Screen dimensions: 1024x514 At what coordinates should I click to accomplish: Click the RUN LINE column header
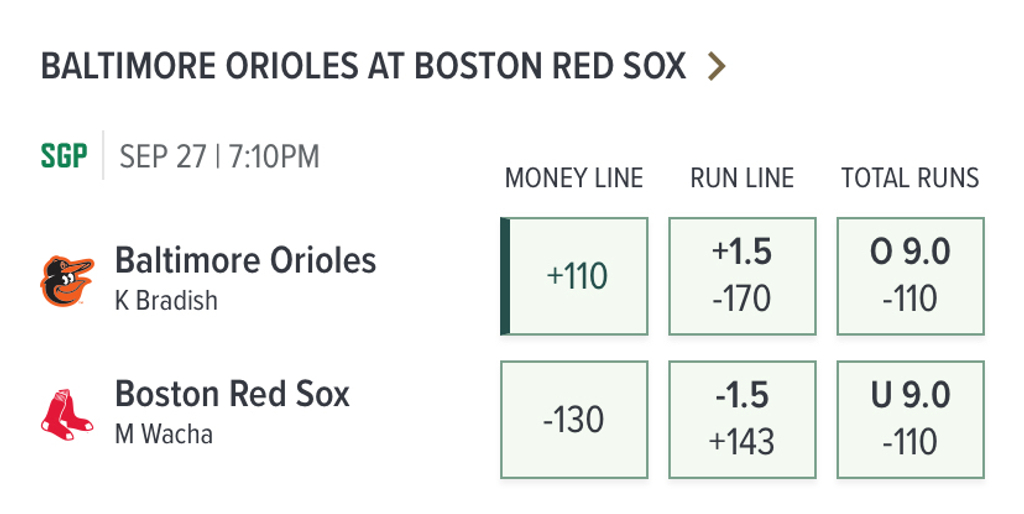click(x=742, y=179)
